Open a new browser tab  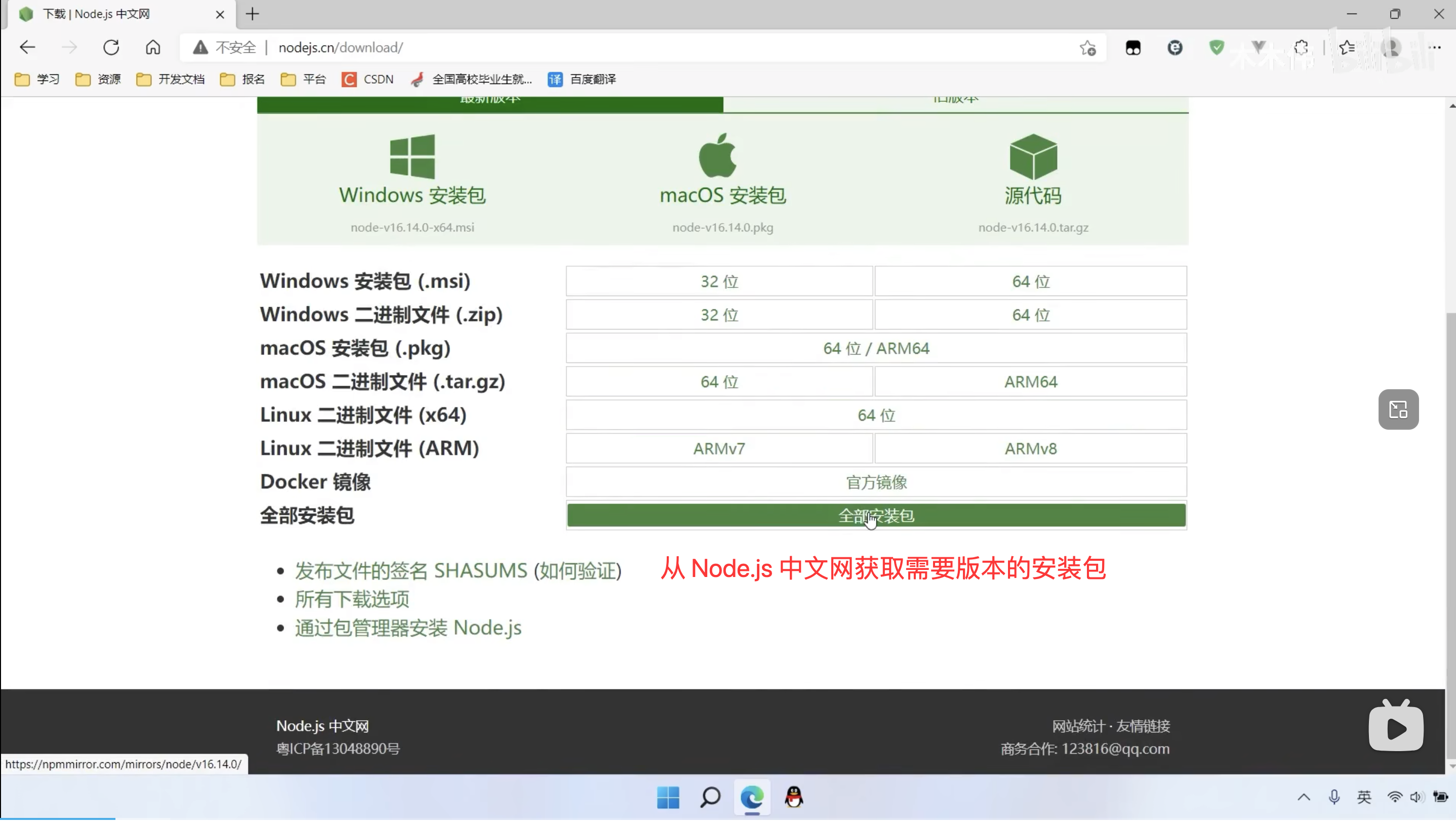(x=253, y=14)
